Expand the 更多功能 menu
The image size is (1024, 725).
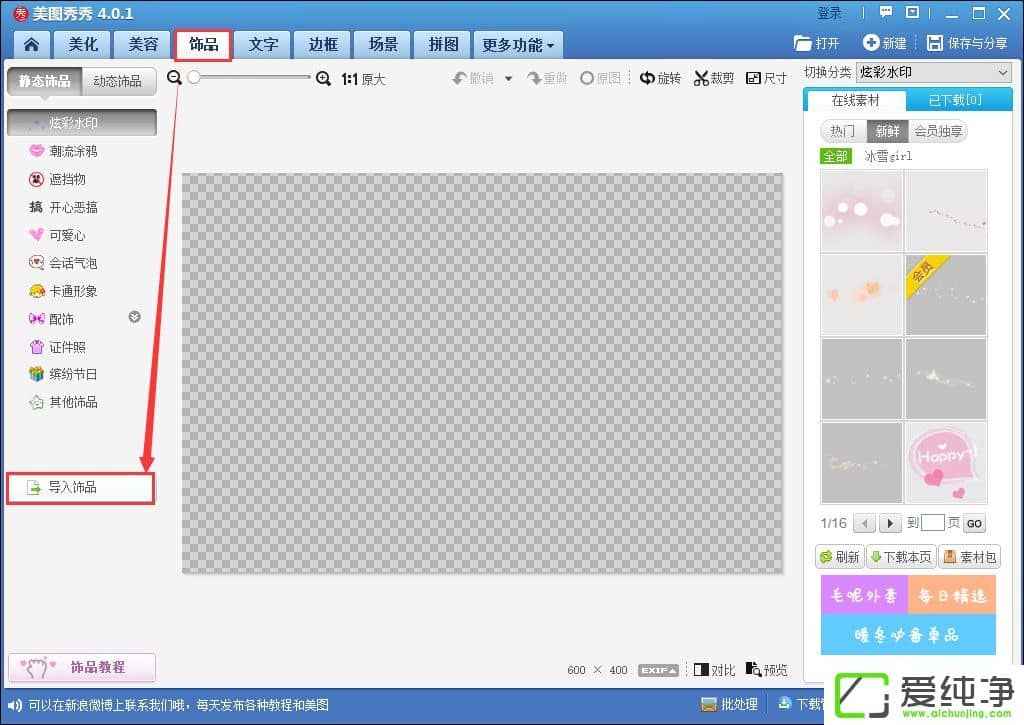(518, 45)
